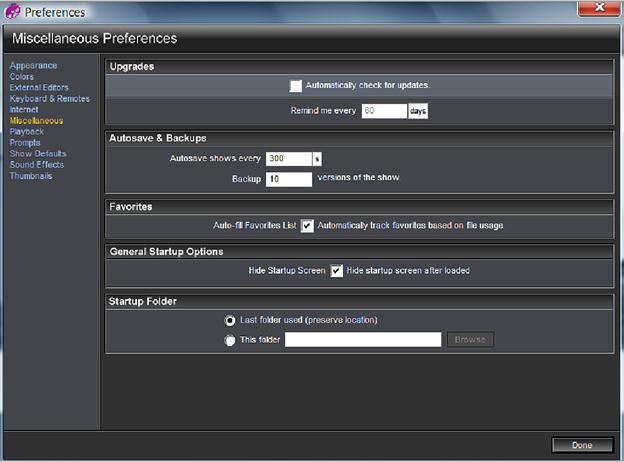Click the Backup versions input field
Viewport: 624px width, 462px height.
click(x=289, y=179)
